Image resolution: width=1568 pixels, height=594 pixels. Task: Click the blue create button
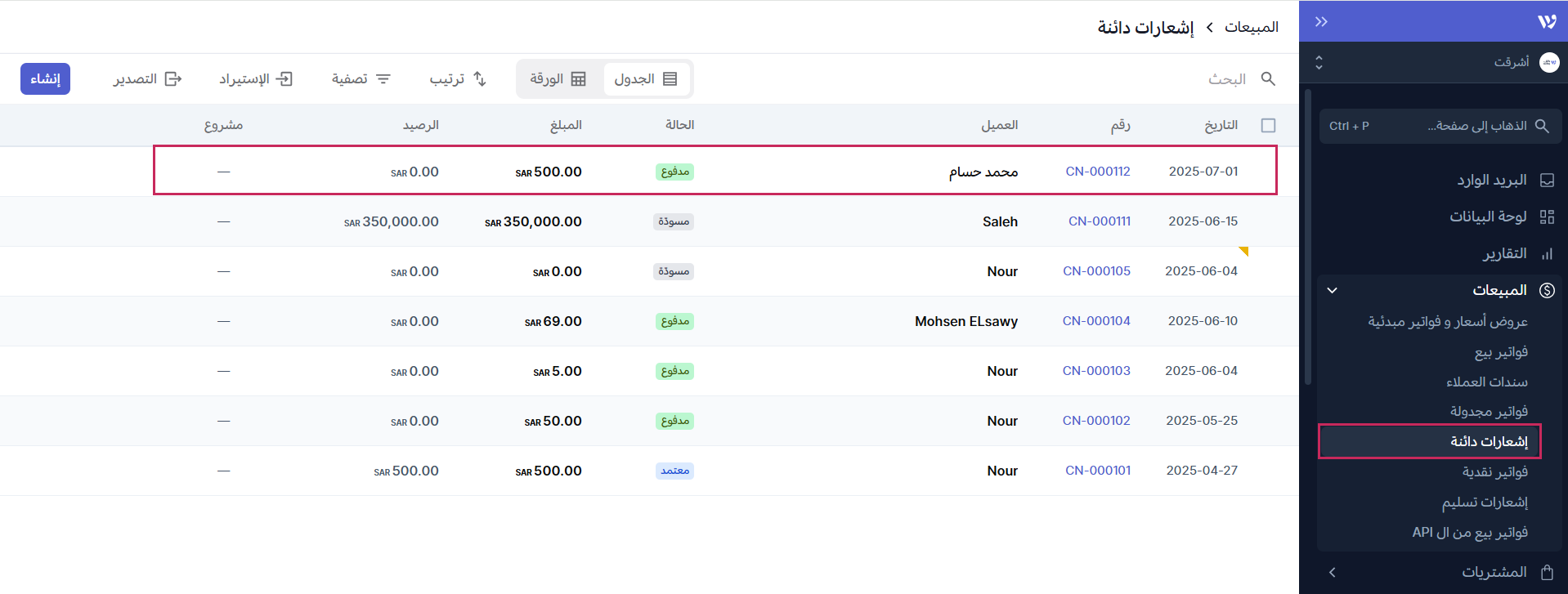click(x=45, y=78)
